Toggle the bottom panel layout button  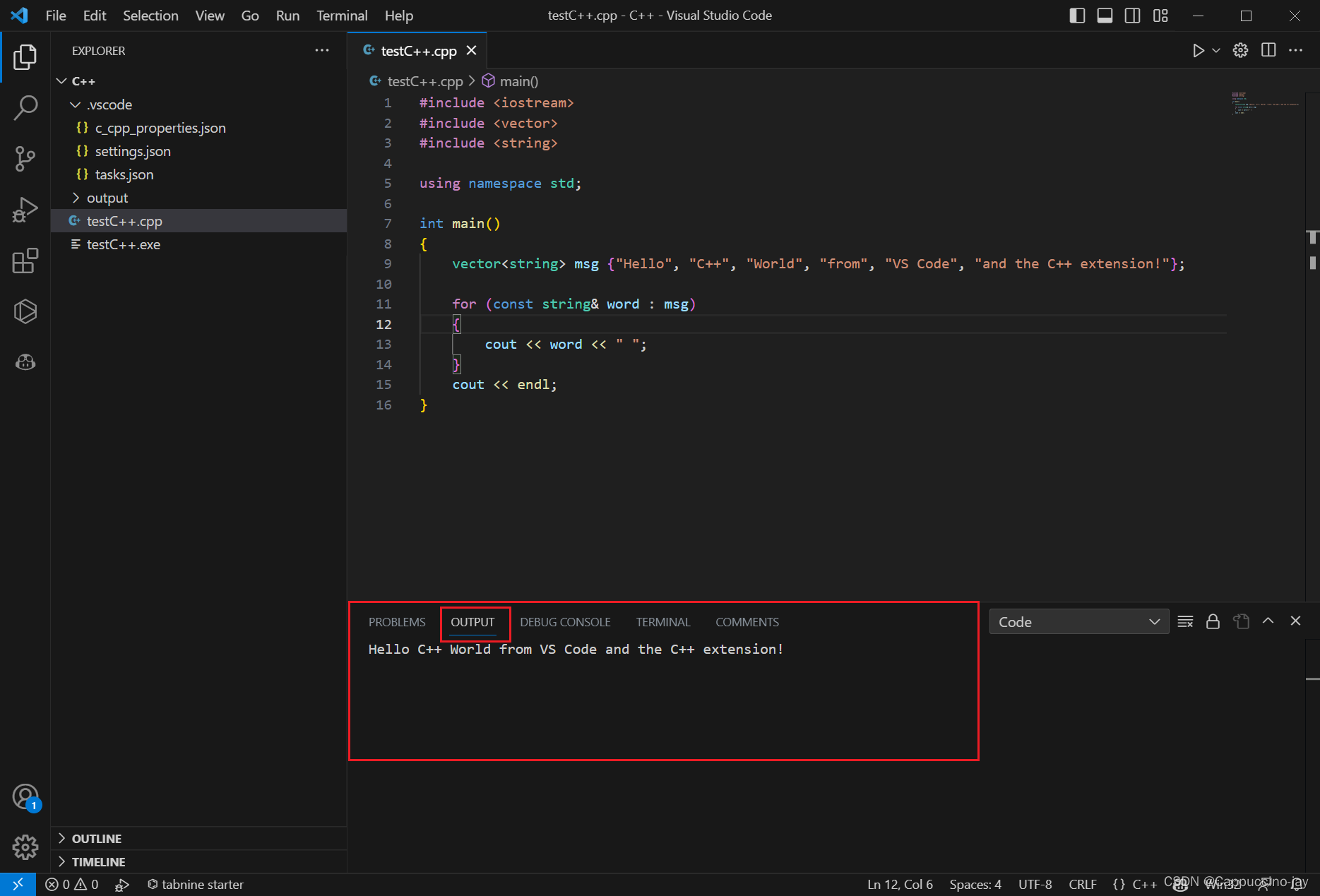pyautogui.click(x=1105, y=16)
